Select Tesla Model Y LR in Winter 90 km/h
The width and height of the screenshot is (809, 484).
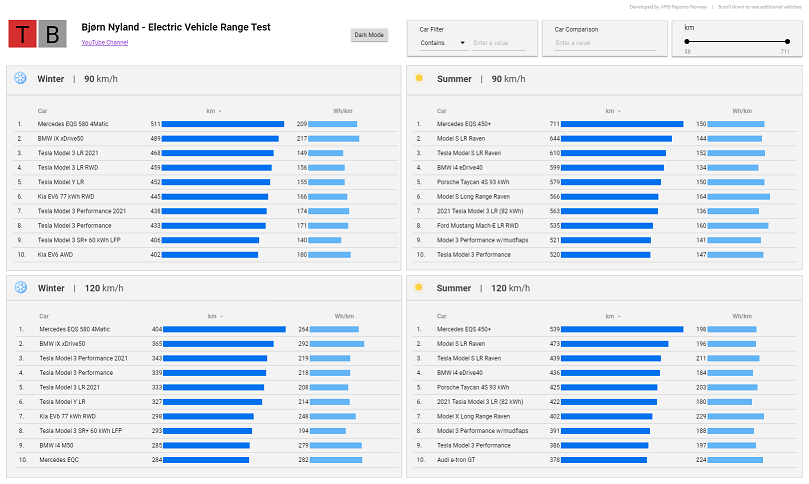60,182
